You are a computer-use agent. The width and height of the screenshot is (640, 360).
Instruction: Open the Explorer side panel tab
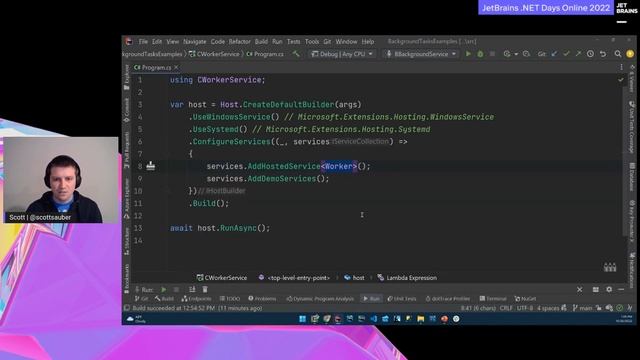[x=127, y=78]
